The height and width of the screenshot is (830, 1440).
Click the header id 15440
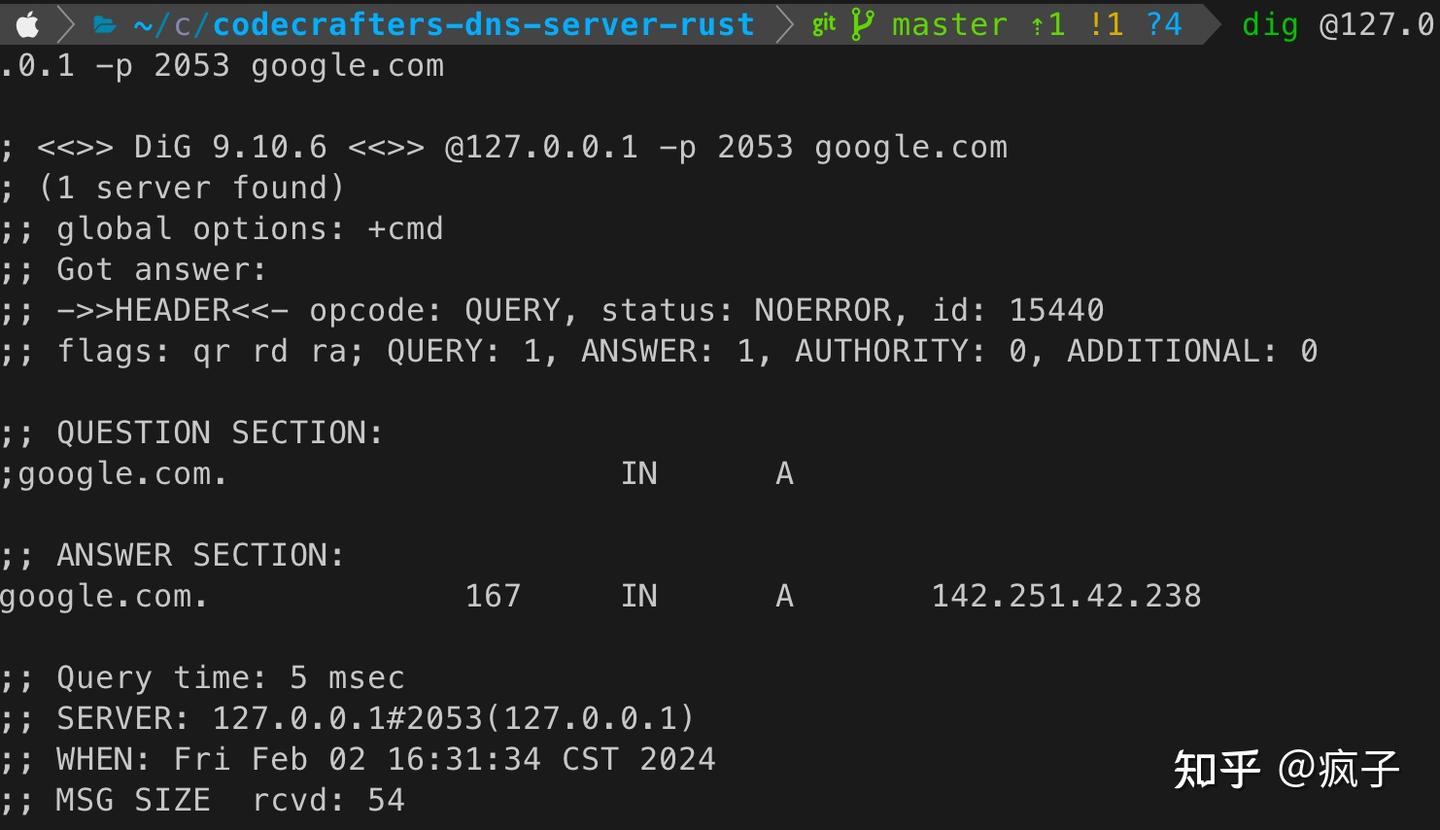(x=1056, y=310)
